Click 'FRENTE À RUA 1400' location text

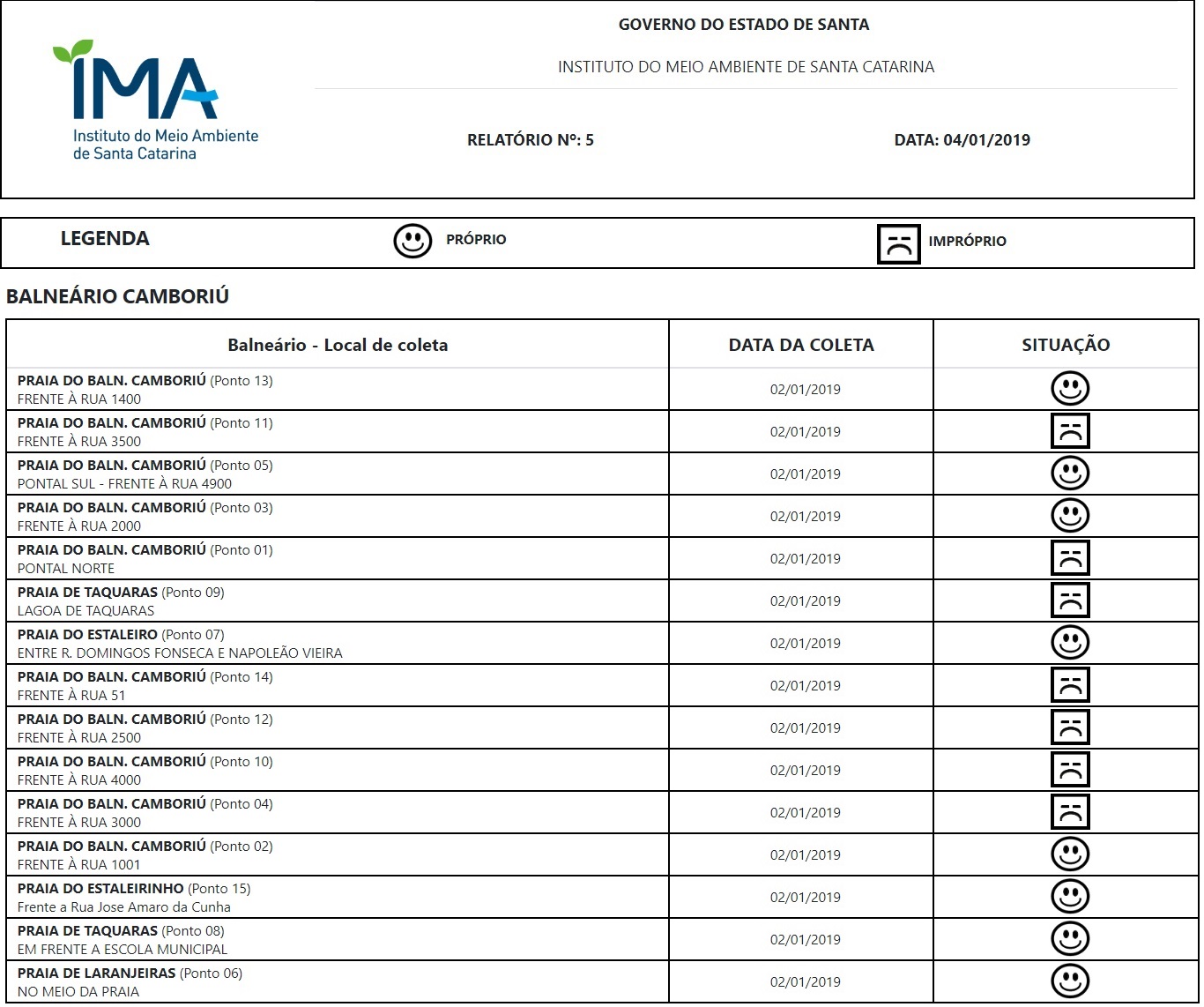[79, 399]
